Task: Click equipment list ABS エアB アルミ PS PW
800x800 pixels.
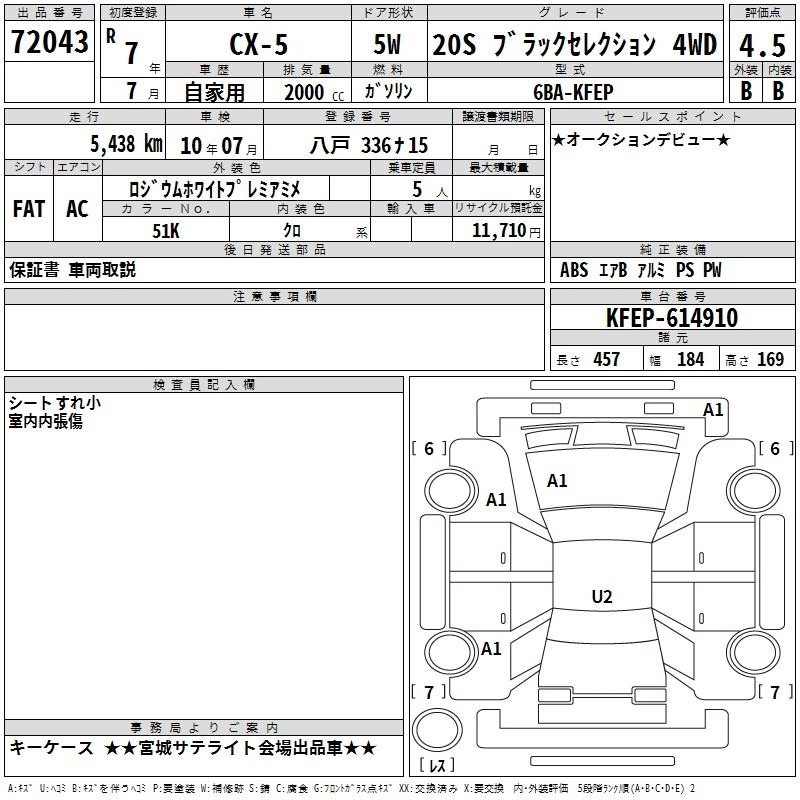Action: (x=640, y=270)
